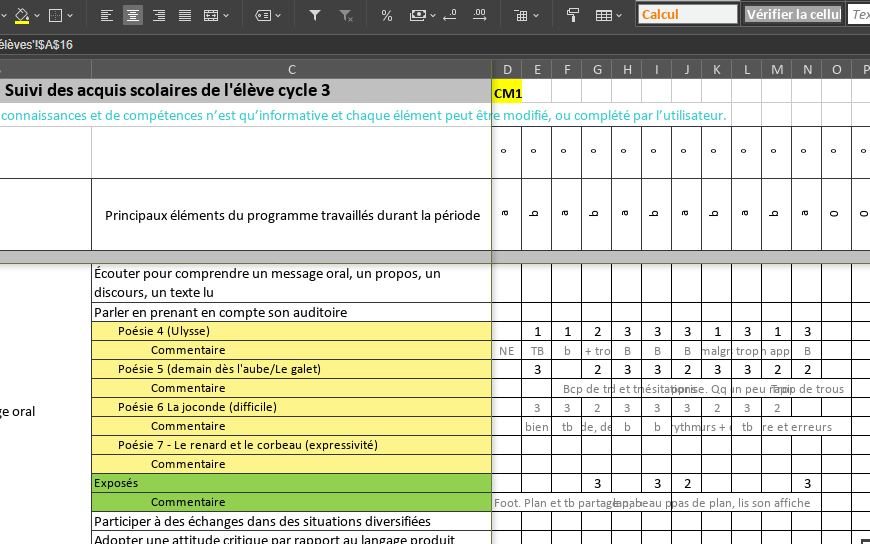
Task: Click Poésie 5 score 3 in column E
Action: click(x=537, y=369)
